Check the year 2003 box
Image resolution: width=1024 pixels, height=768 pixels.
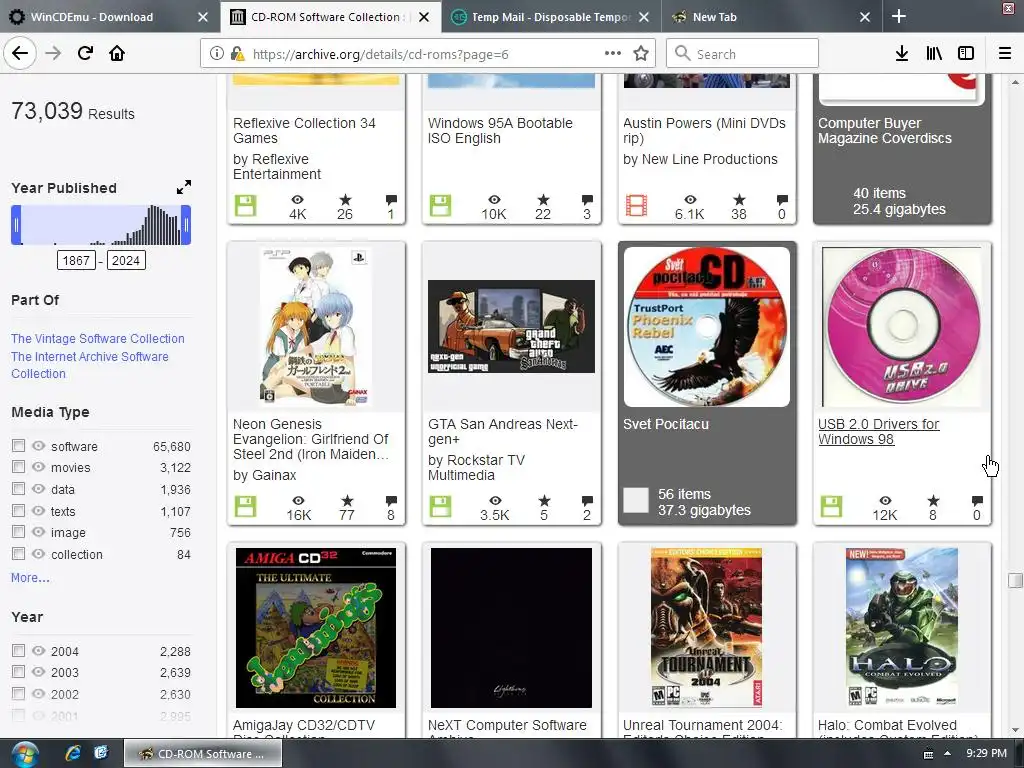tap(18, 671)
